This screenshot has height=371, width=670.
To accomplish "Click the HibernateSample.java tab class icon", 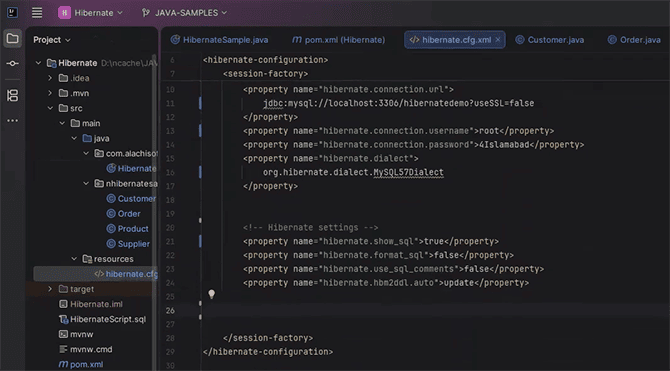I will point(175,40).
